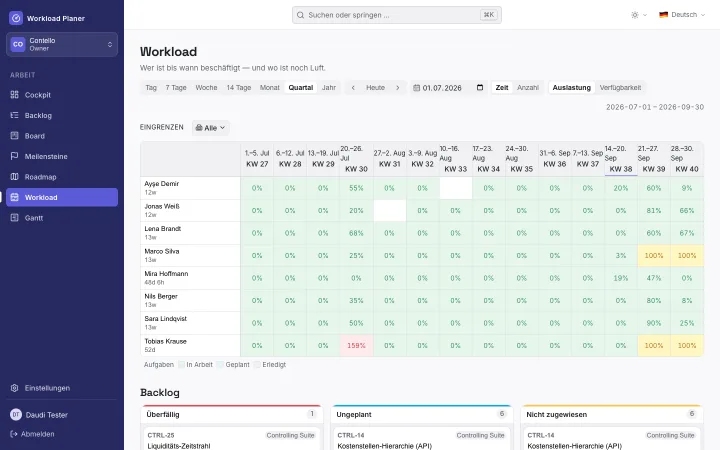This screenshot has height=450, width=720.
Task: Select the Woche range tab
Action: [x=206, y=88]
